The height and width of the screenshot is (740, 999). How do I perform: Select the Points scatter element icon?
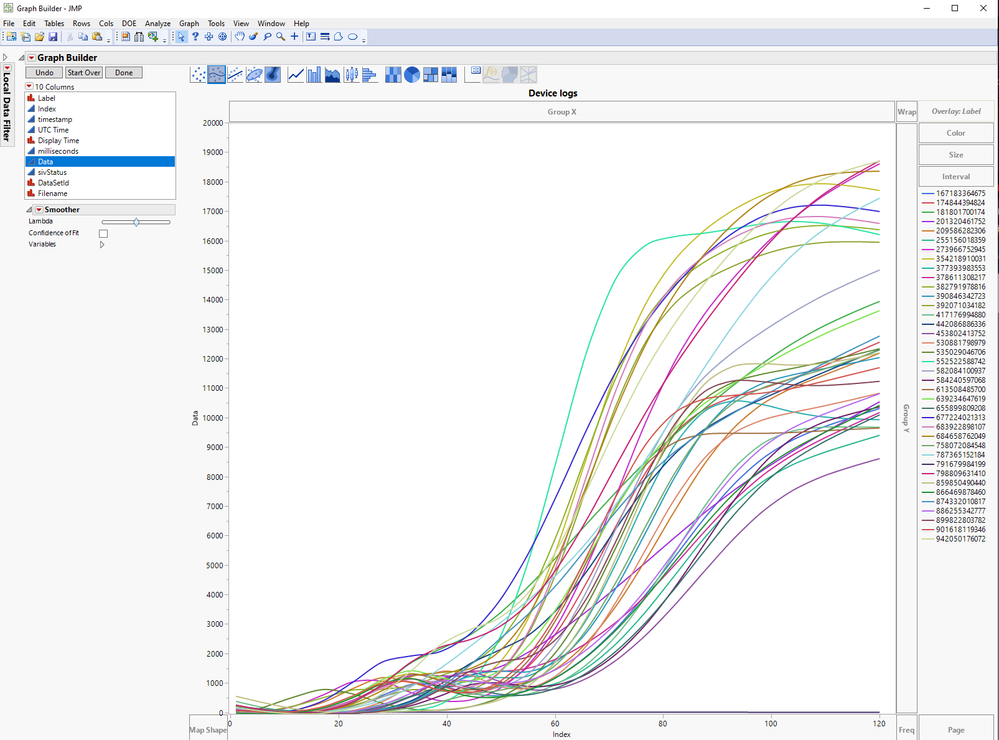point(198,75)
